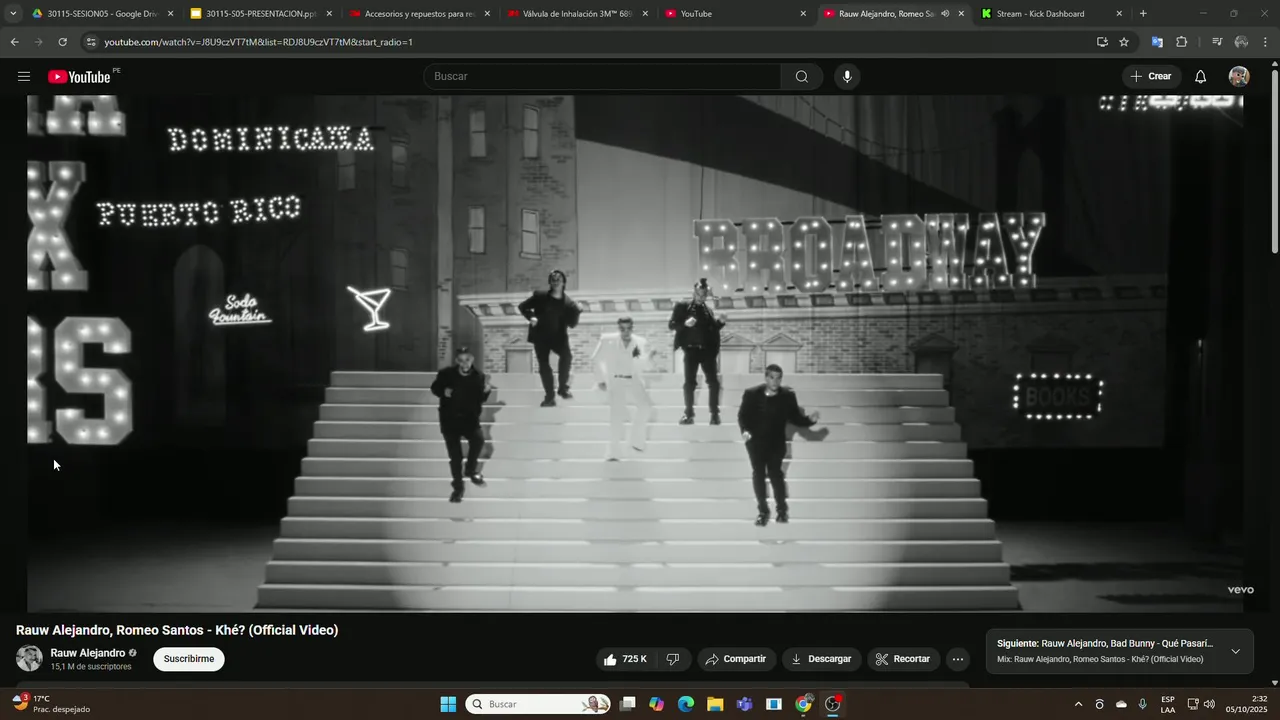Show hidden system tray icons
Screen dimensions: 1280x720
point(1078,704)
